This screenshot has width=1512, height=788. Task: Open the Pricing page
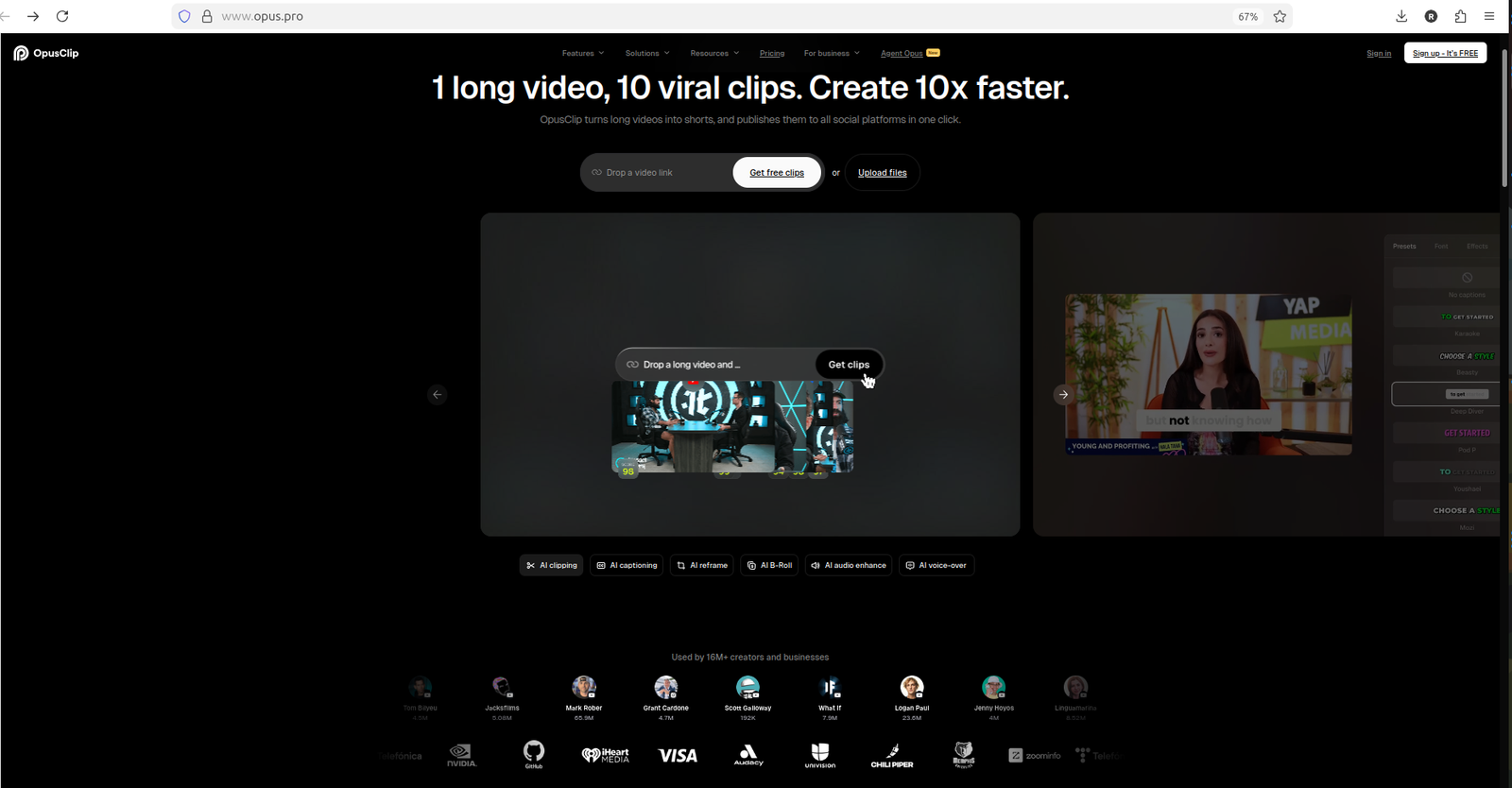(772, 53)
